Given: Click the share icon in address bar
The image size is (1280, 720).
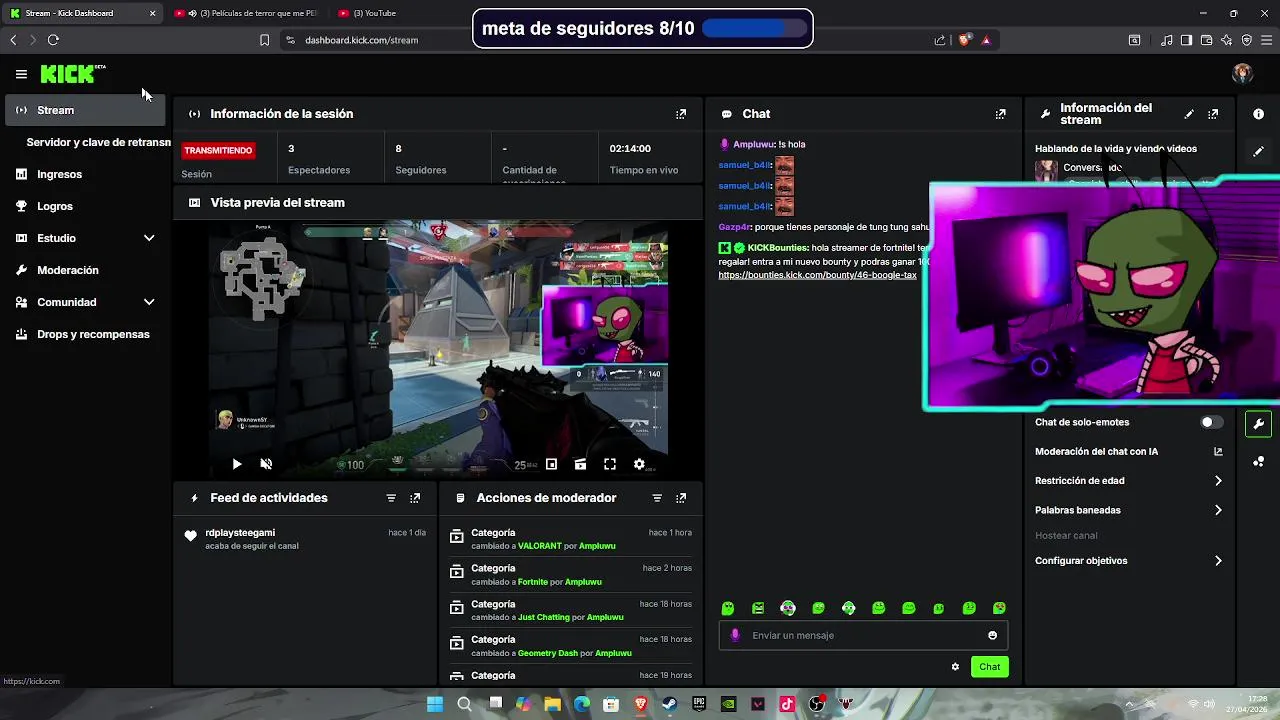Looking at the screenshot, I should pos(940,40).
